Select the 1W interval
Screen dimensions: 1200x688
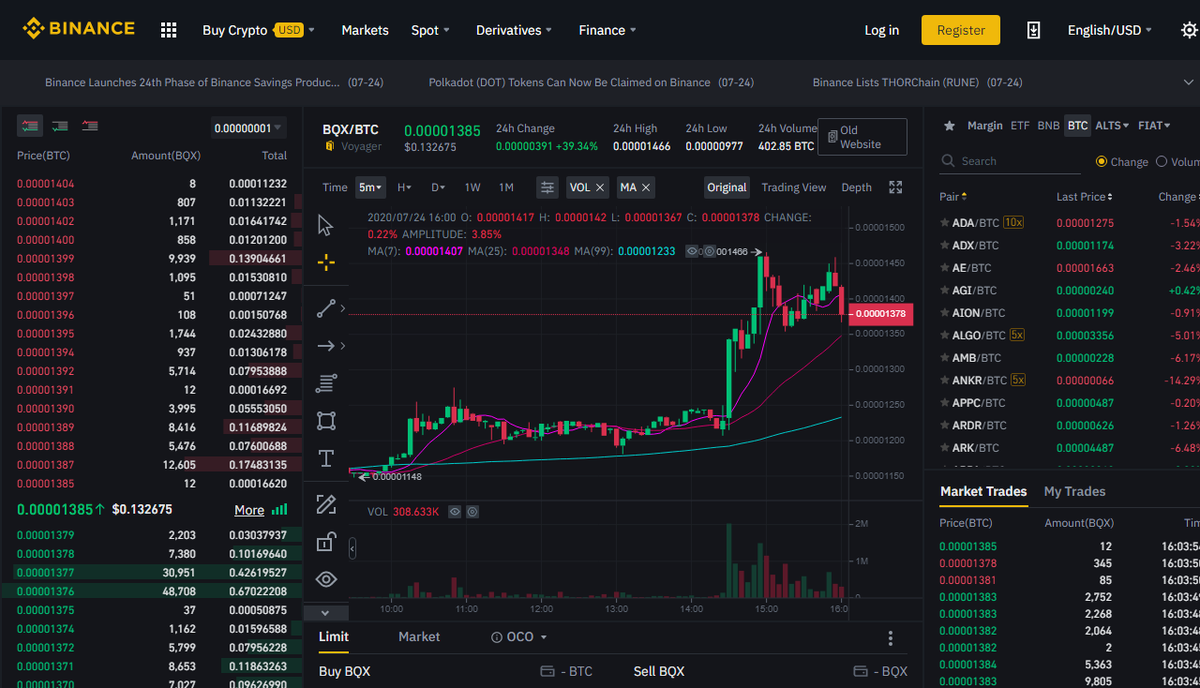click(x=473, y=187)
